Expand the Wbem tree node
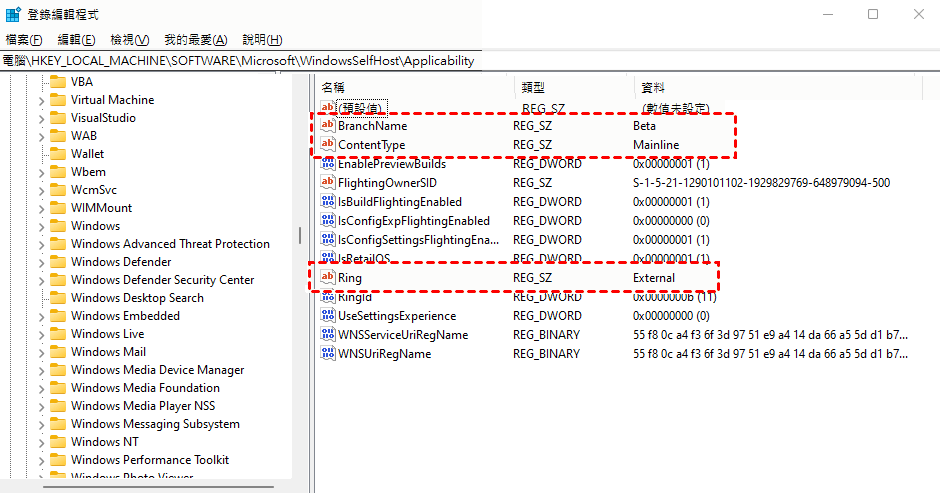This screenshot has width=940, height=493. coord(41,173)
